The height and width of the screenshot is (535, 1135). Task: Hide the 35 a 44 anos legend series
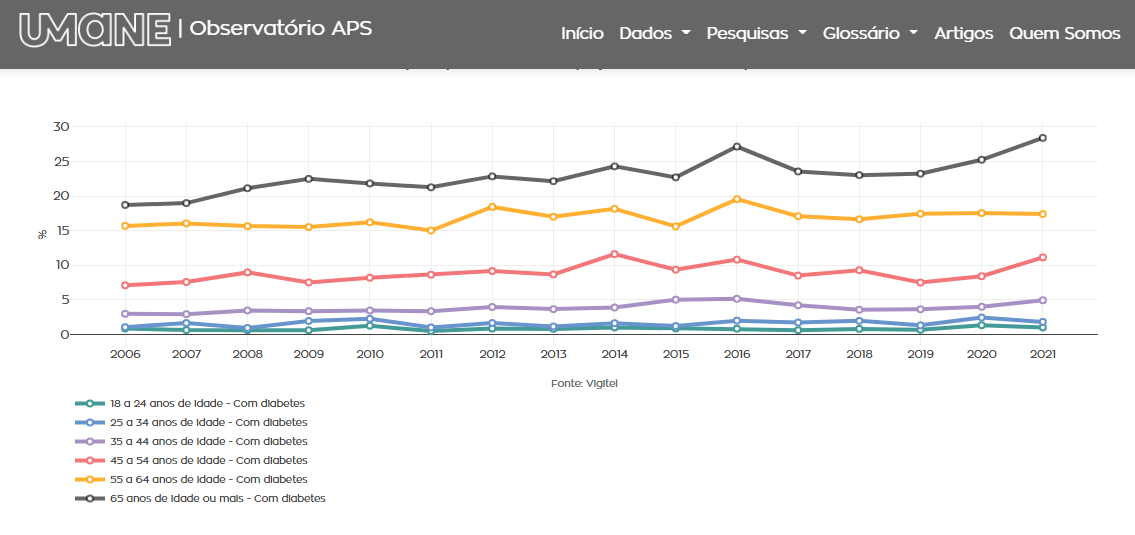point(191,441)
